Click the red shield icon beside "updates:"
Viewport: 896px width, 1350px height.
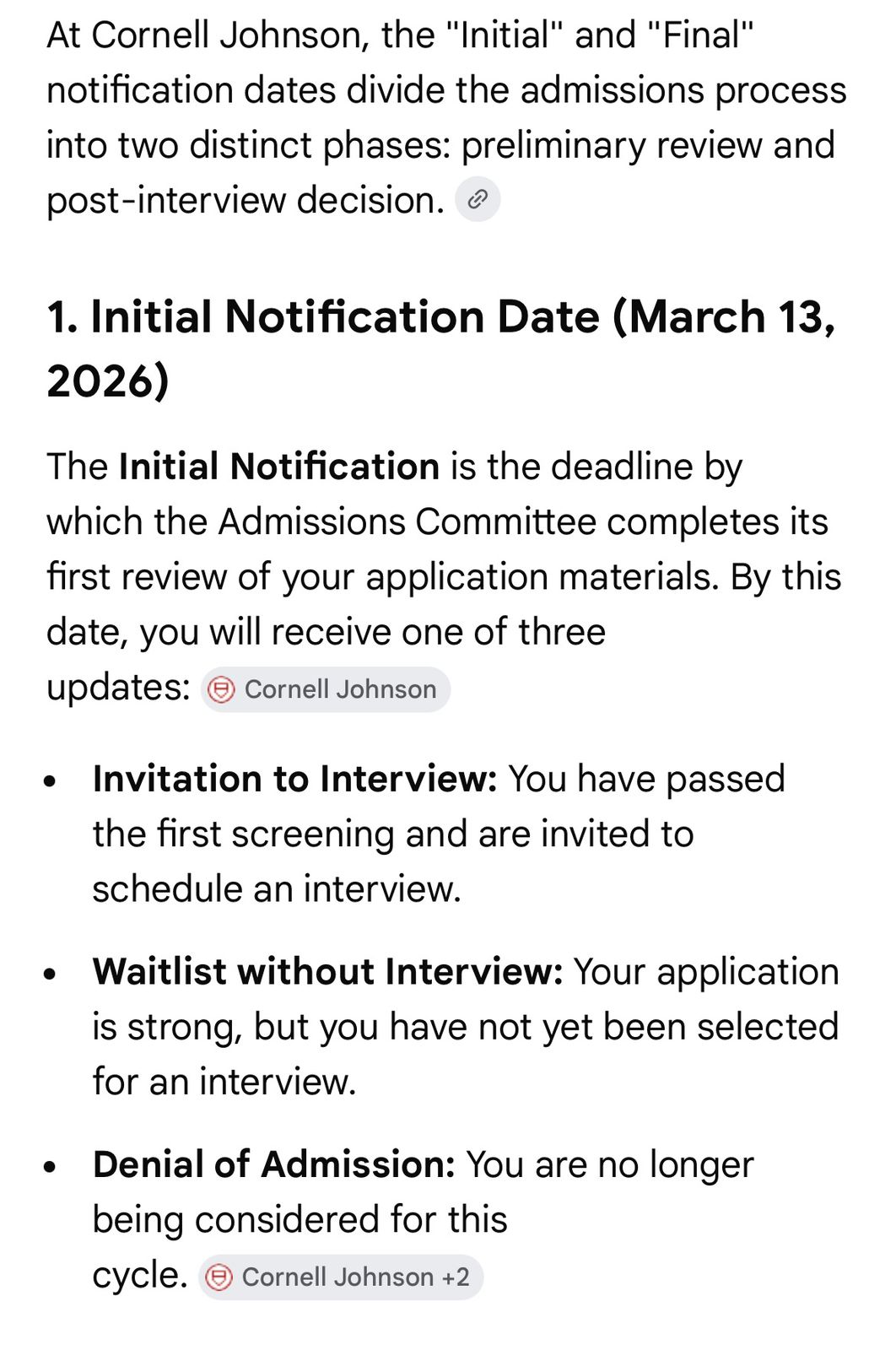point(221,690)
